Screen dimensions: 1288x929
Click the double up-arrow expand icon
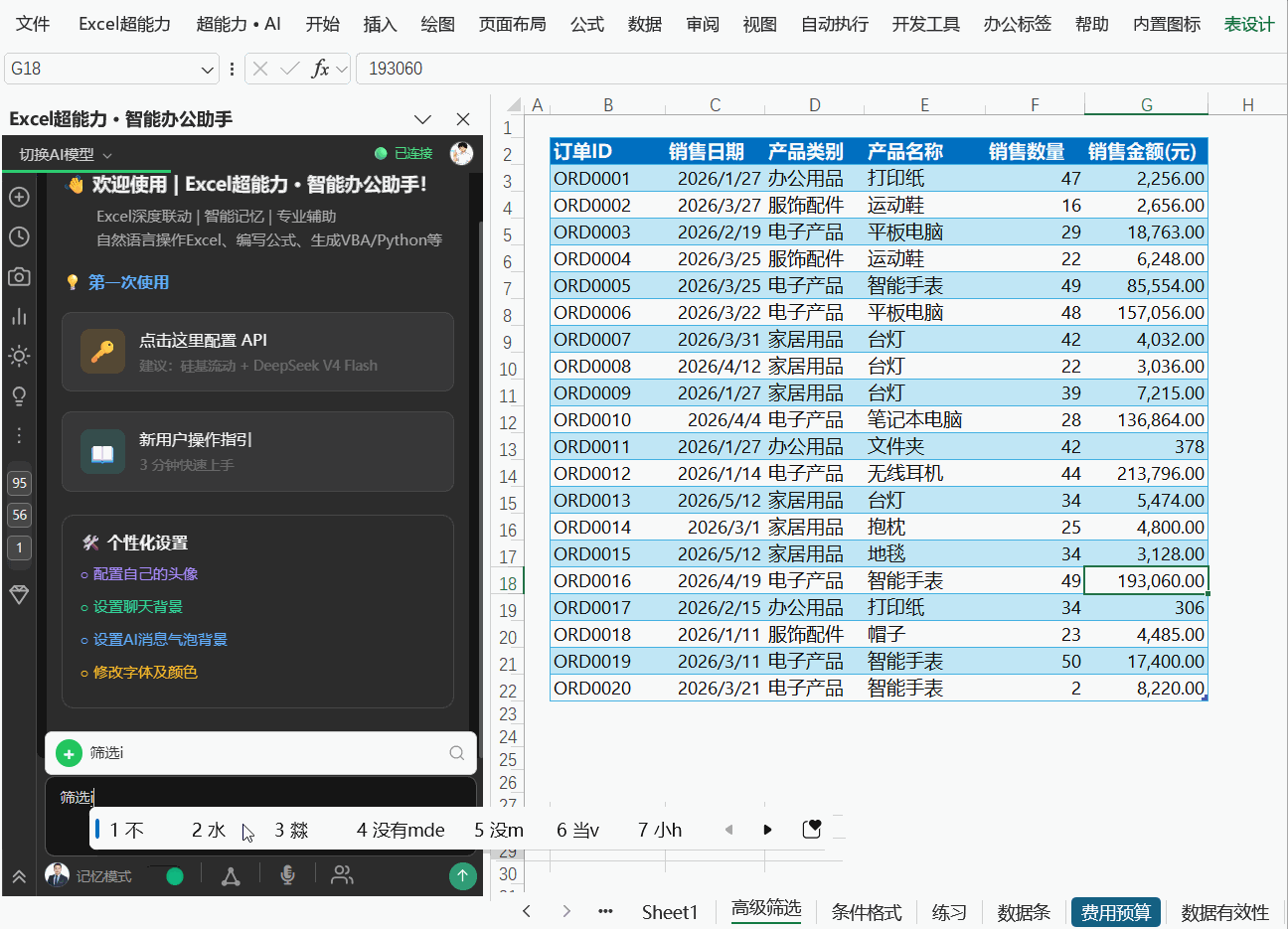(19, 876)
